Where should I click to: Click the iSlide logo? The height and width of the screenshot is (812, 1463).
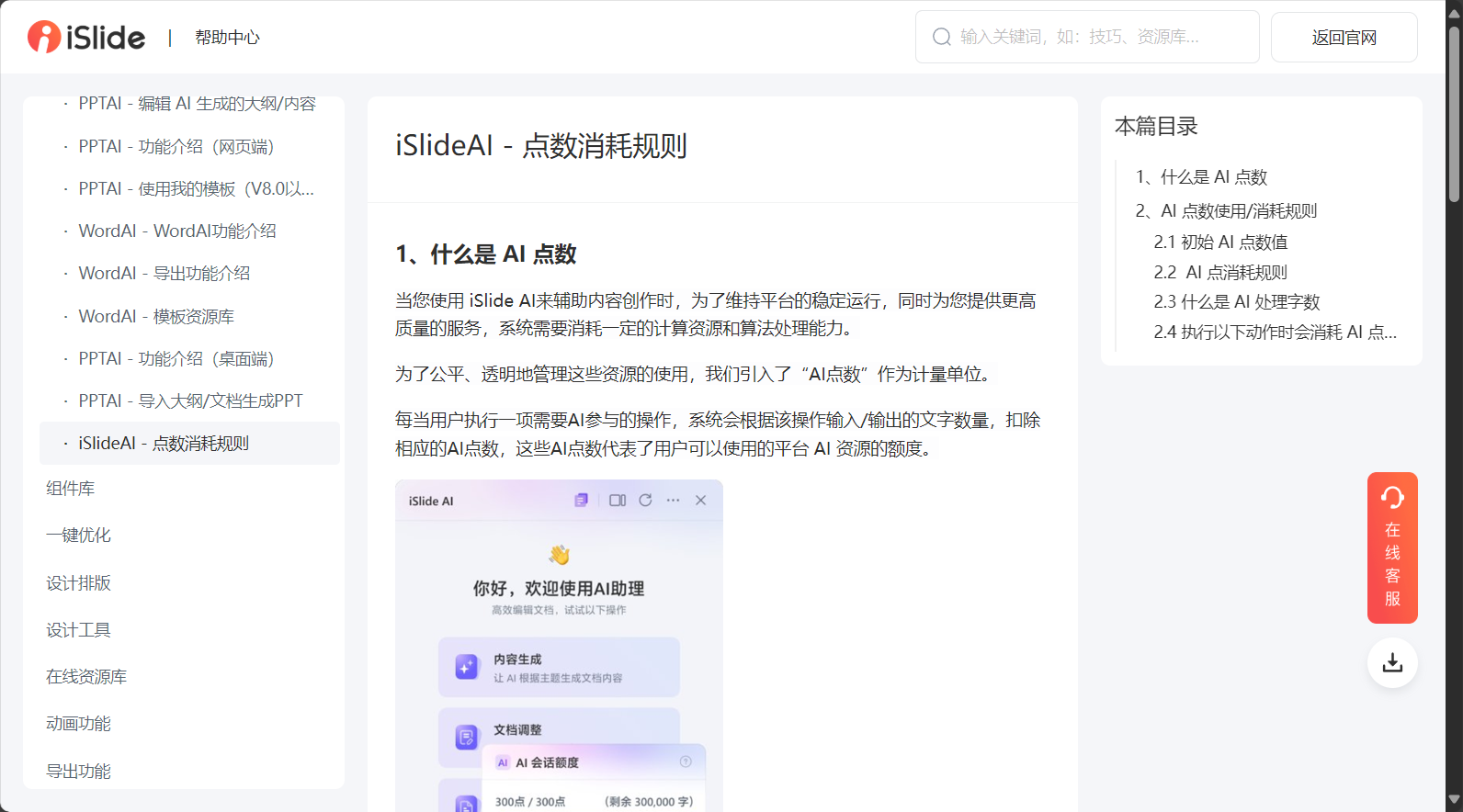(x=86, y=37)
